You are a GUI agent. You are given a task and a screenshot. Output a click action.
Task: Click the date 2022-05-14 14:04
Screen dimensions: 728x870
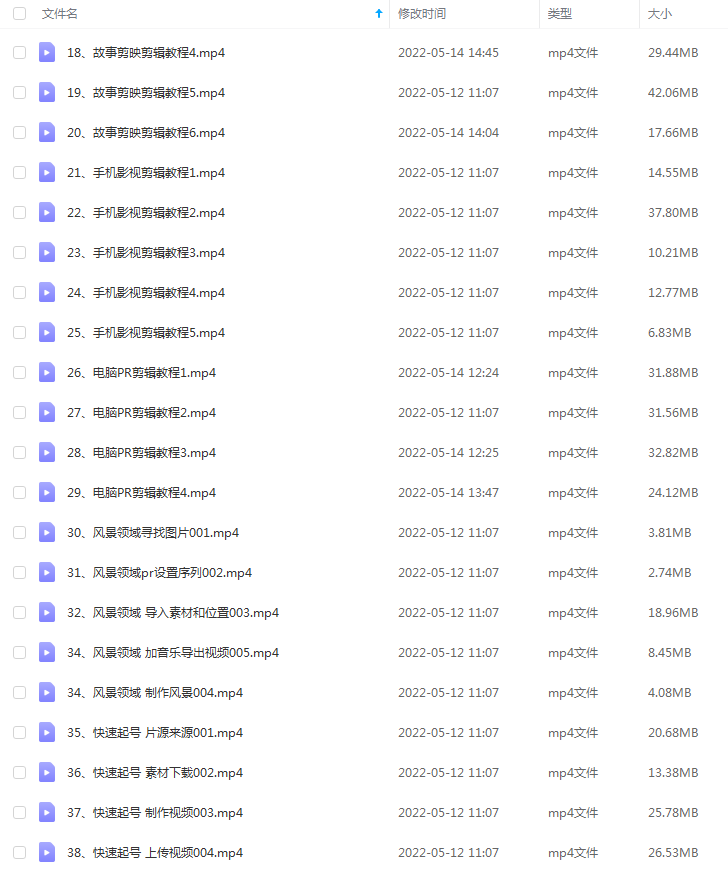448,133
